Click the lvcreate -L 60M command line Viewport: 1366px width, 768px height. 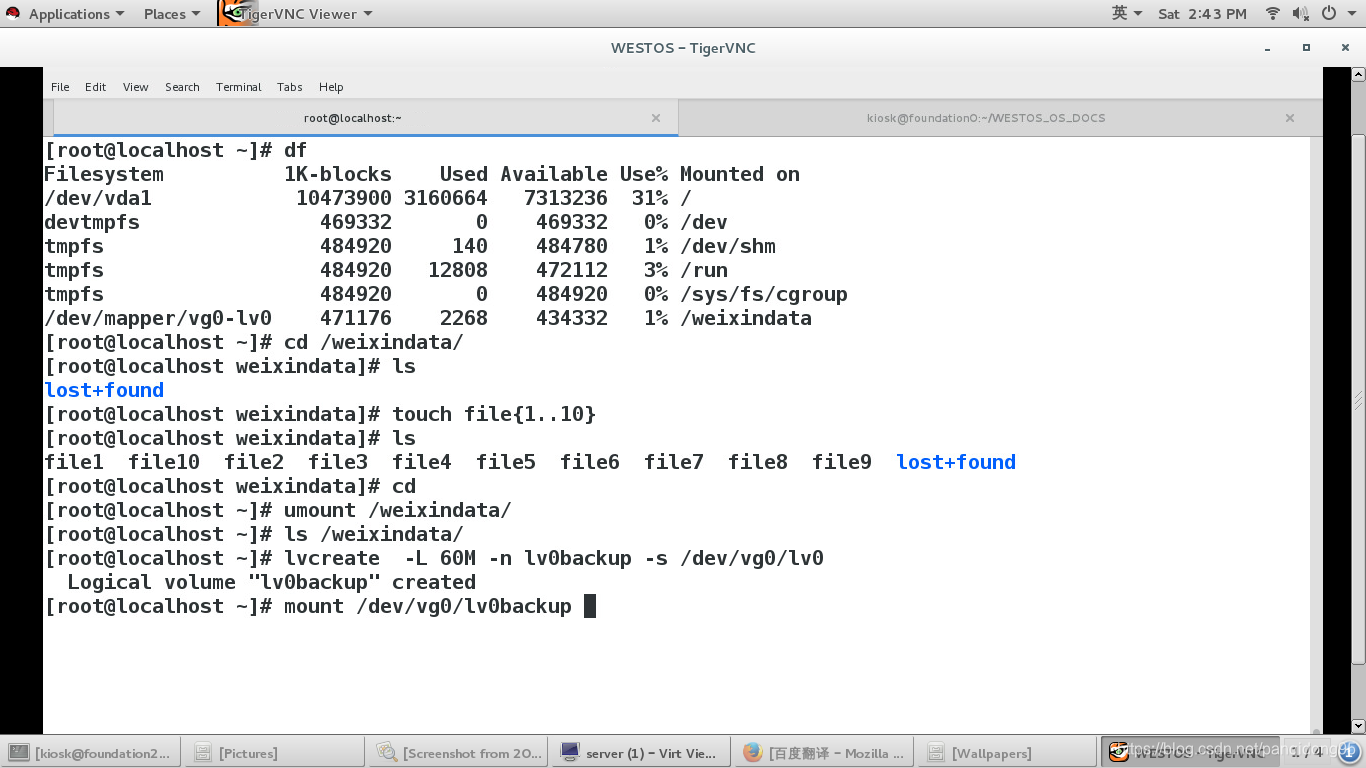coord(434,558)
